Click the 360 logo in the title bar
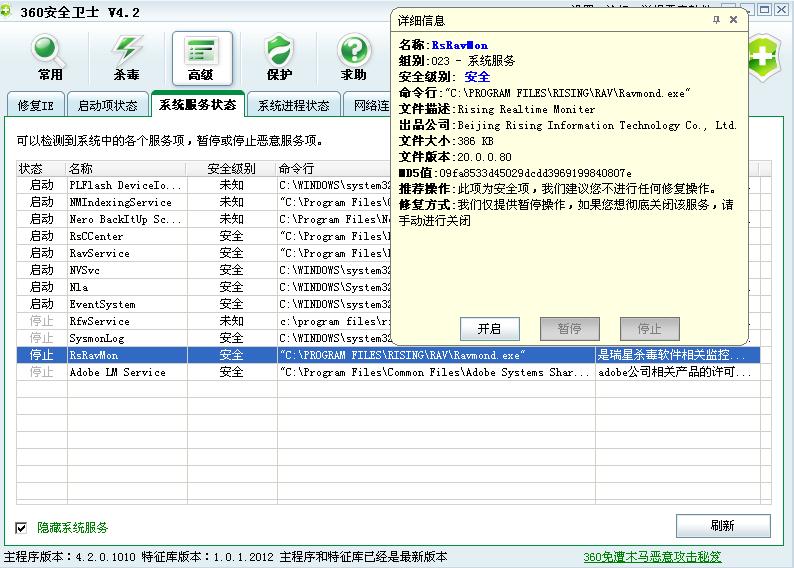The image size is (794, 568). (6, 11)
